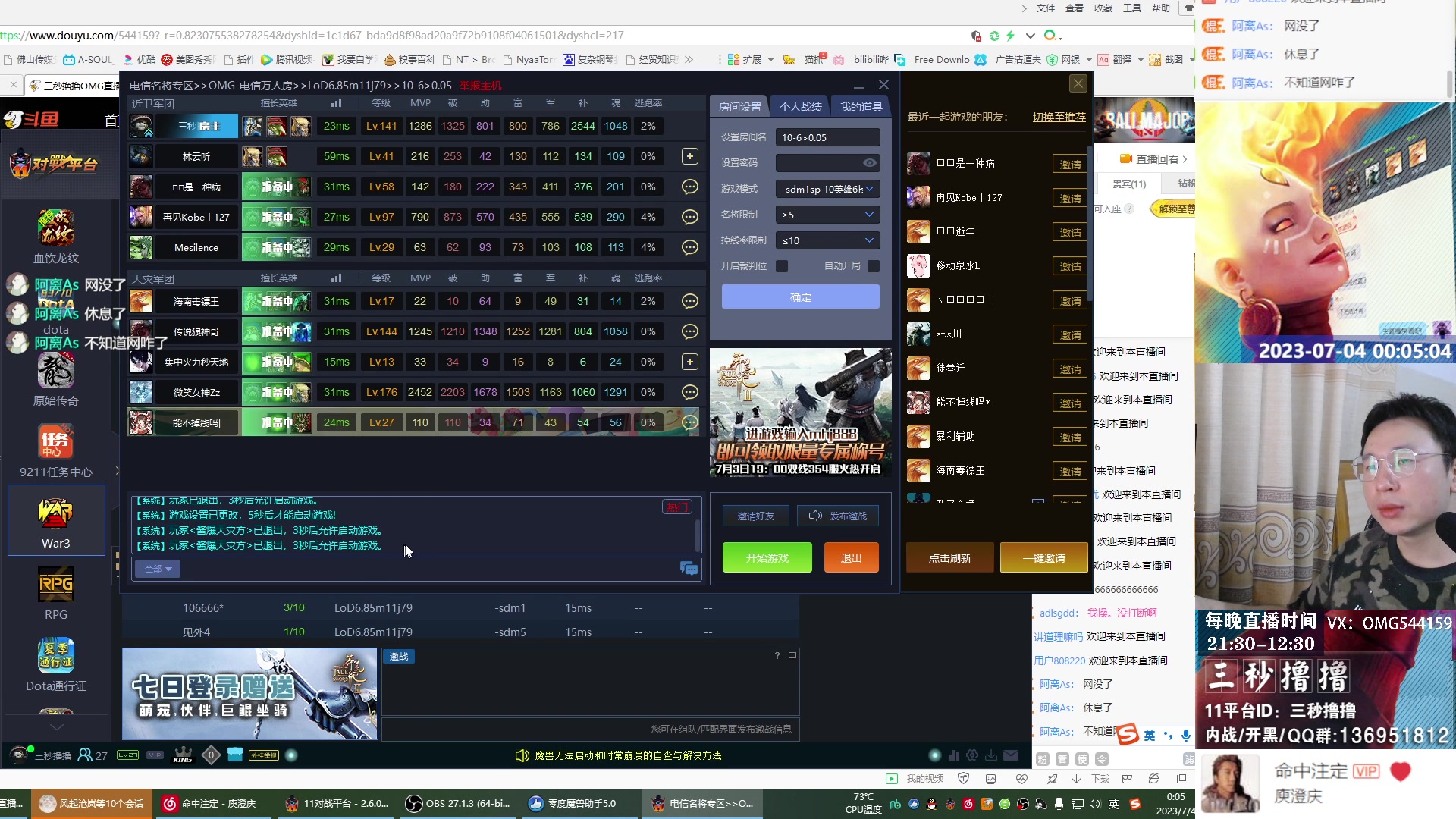This screenshot has height=819, width=1456.
Task: Open the RPG sidebar icon
Action: point(56,592)
